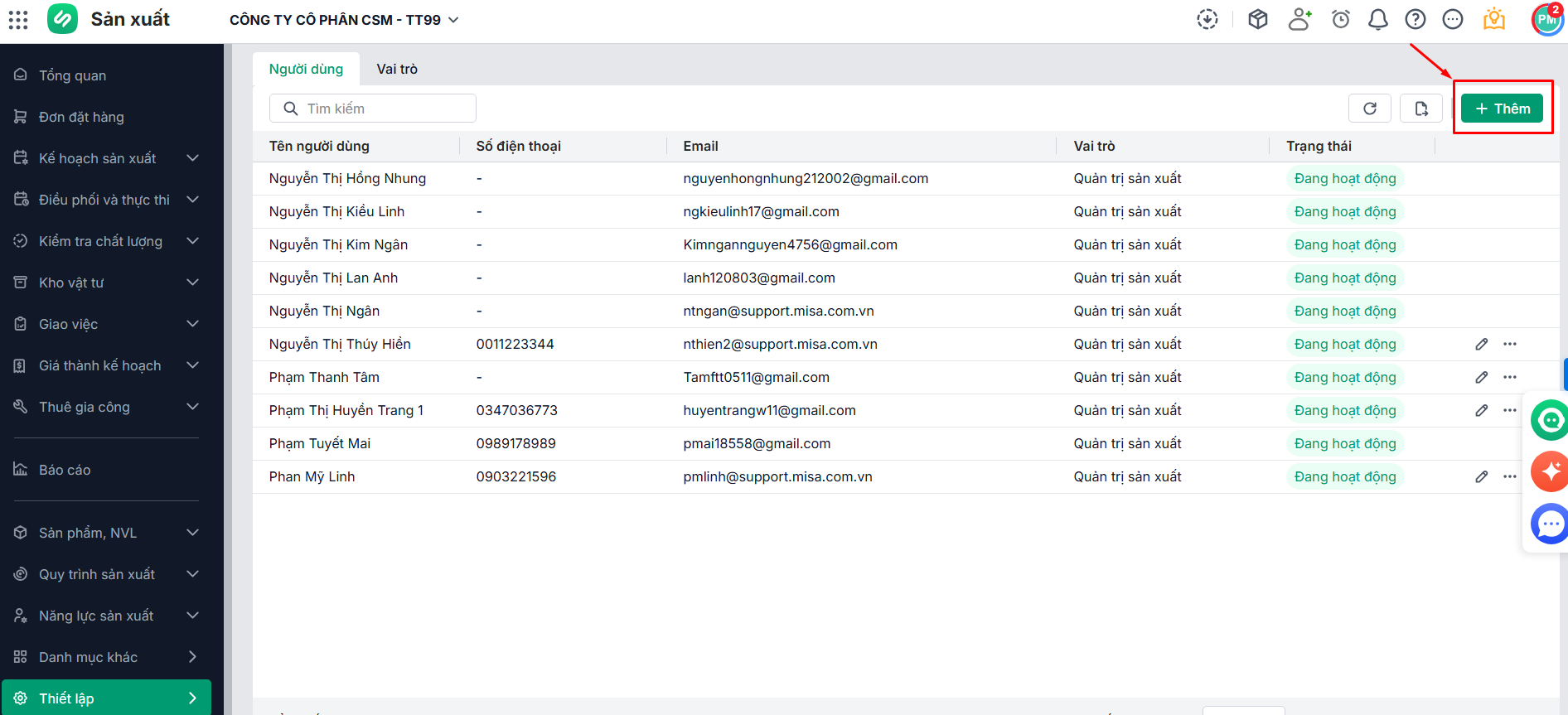1568x715 pixels.
Task: Open Tổng quan in the sidebar
Action: pyautogui.click(x=72, y=75)
